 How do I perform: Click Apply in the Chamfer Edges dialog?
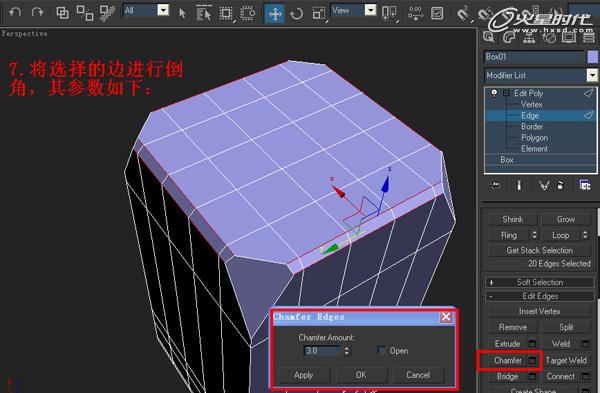[x=303, y=375]
